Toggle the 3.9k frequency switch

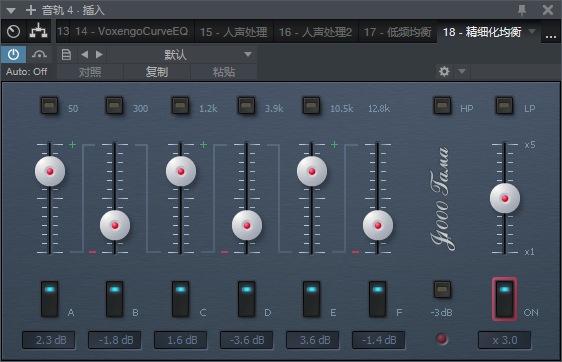(x=246, y=106)
